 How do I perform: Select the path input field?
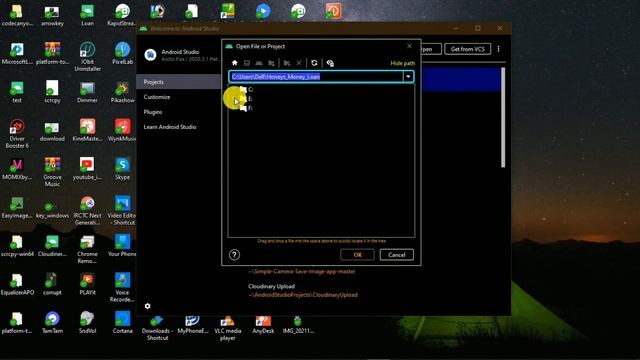click(x=316, y=77)
